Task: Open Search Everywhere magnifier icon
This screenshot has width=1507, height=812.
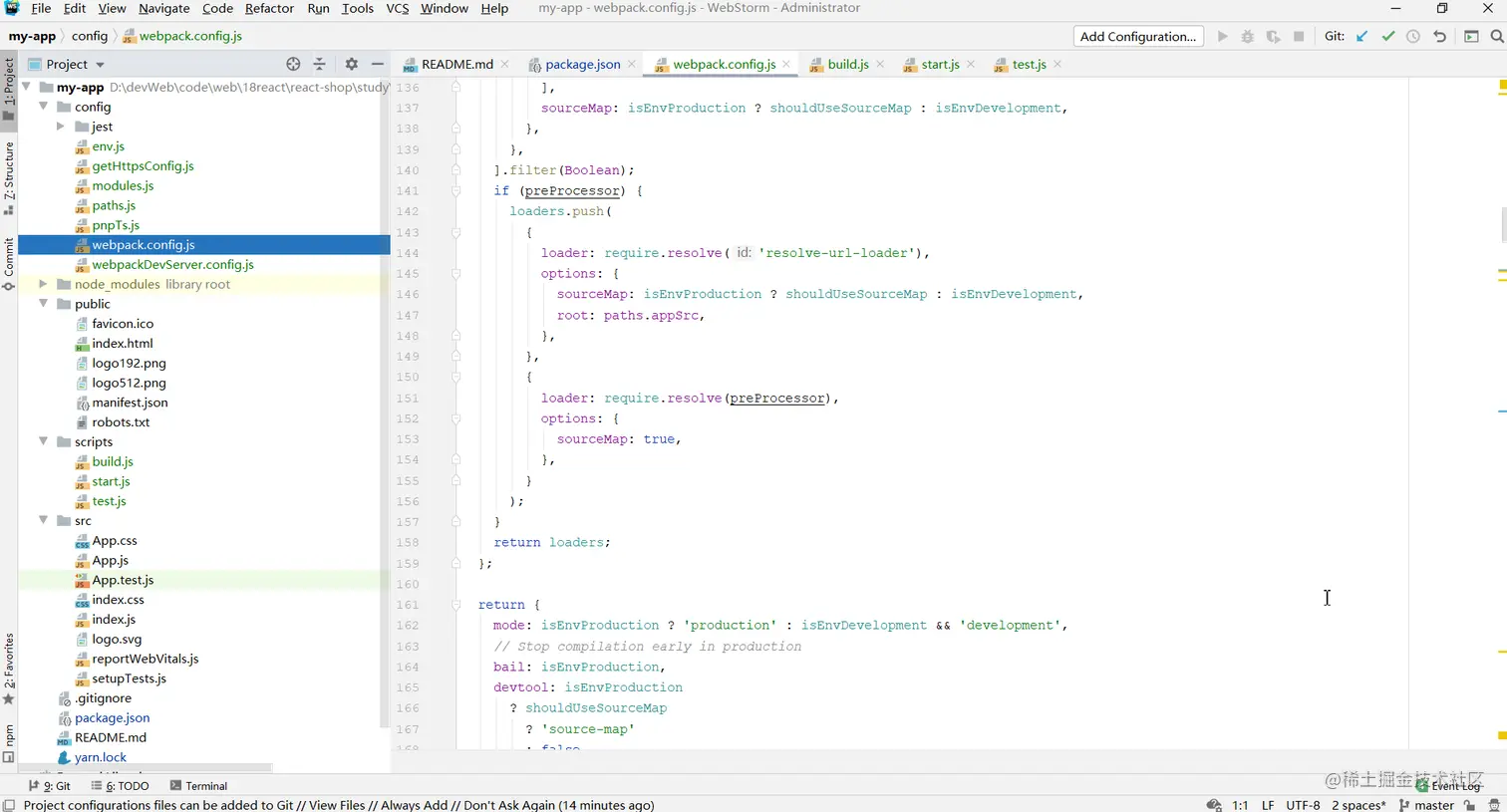Action: pyautogui.click(x=1496, y=37)
